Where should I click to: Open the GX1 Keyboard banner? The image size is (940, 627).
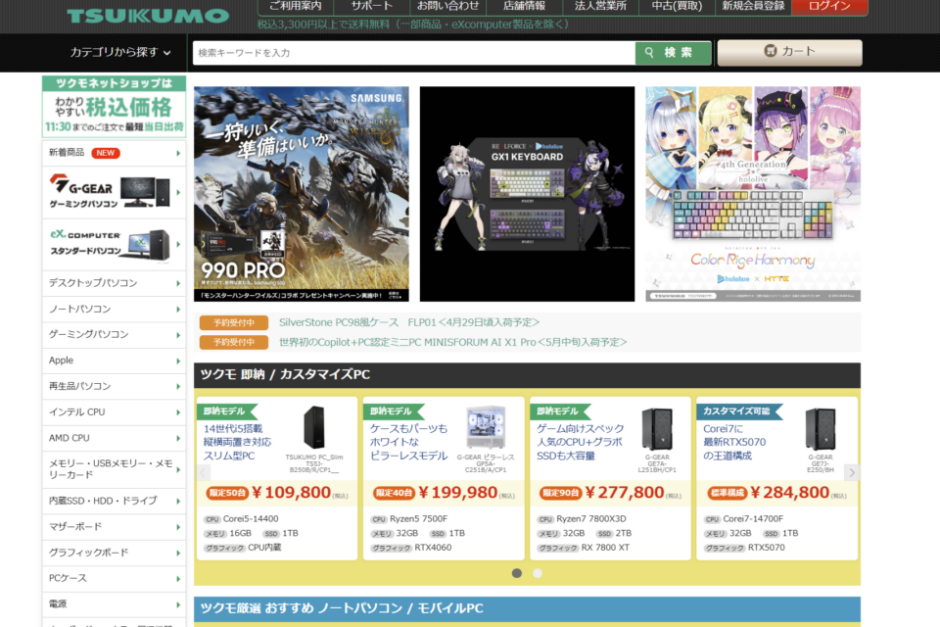[x=527, y=193]
